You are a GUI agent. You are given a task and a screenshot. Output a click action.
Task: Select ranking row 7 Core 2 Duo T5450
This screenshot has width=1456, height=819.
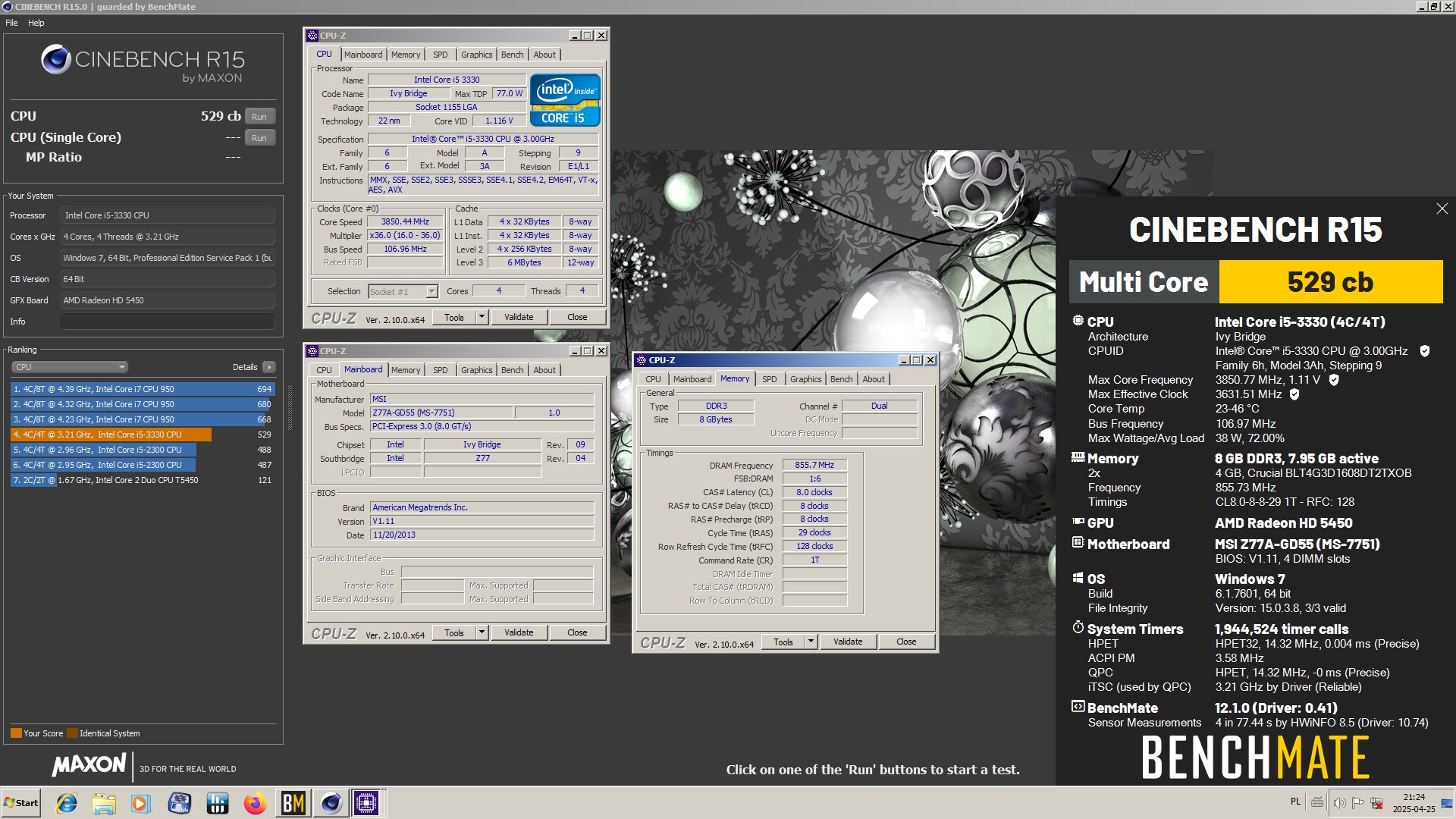pyautogui.click(x=142, y=480)
